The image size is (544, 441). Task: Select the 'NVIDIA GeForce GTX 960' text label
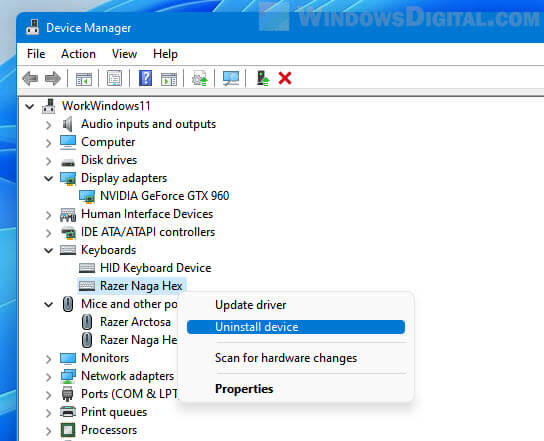pos(164,196)
